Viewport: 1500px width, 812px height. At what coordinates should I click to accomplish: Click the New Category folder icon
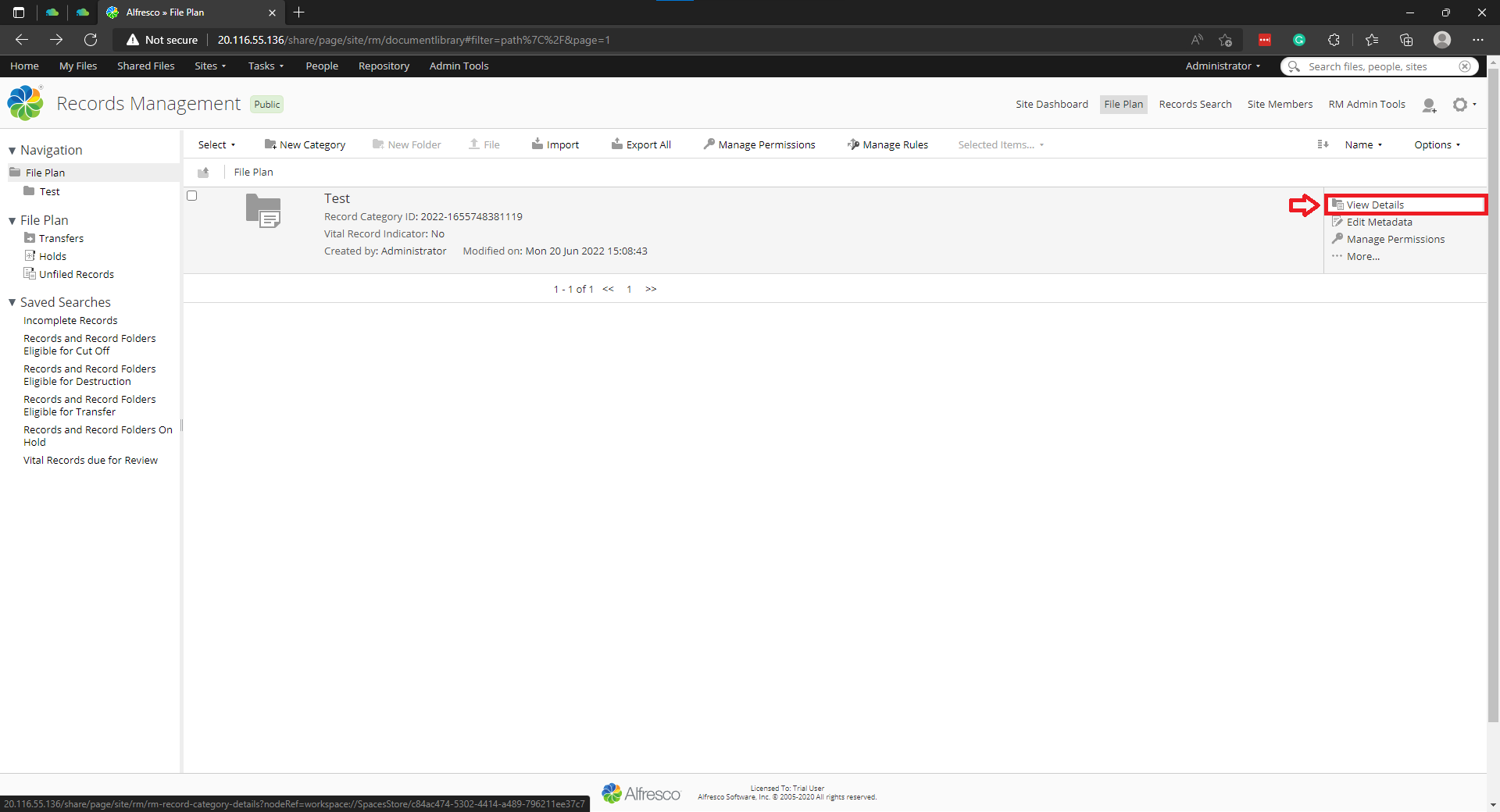(270, 144)
